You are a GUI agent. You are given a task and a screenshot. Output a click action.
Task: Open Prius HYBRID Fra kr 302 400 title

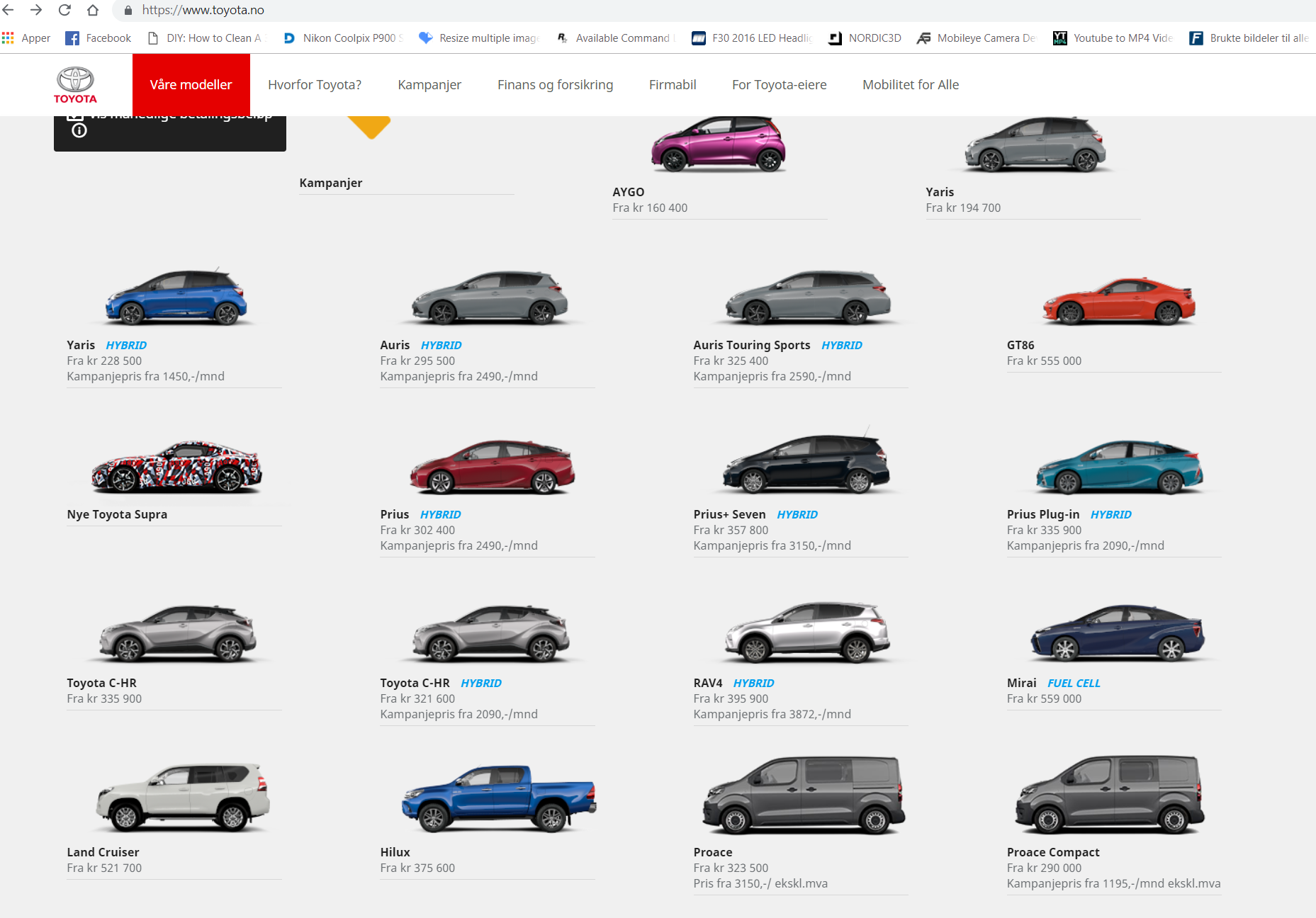pos(421,514)
